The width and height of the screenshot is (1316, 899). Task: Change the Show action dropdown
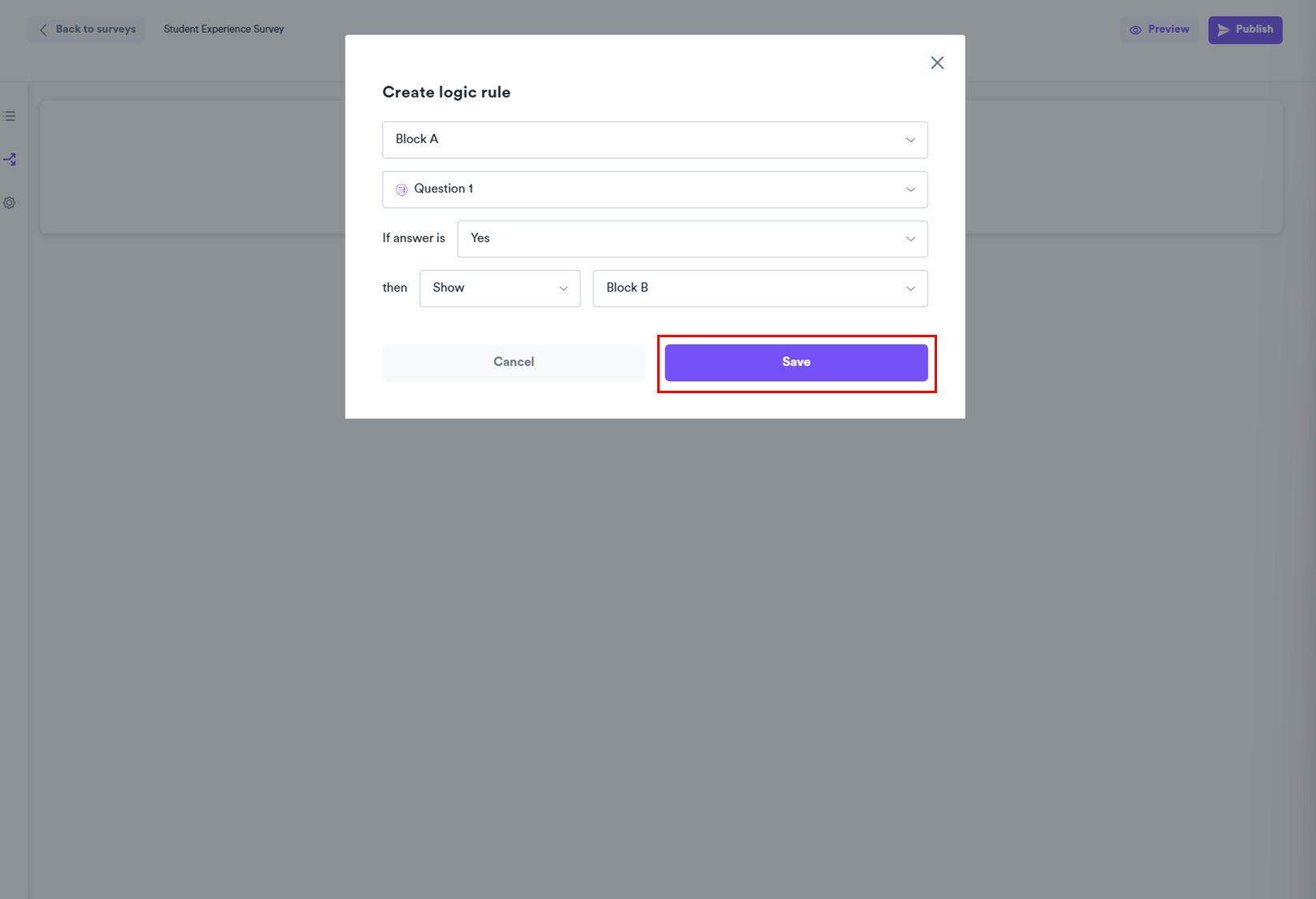[500, 288]
